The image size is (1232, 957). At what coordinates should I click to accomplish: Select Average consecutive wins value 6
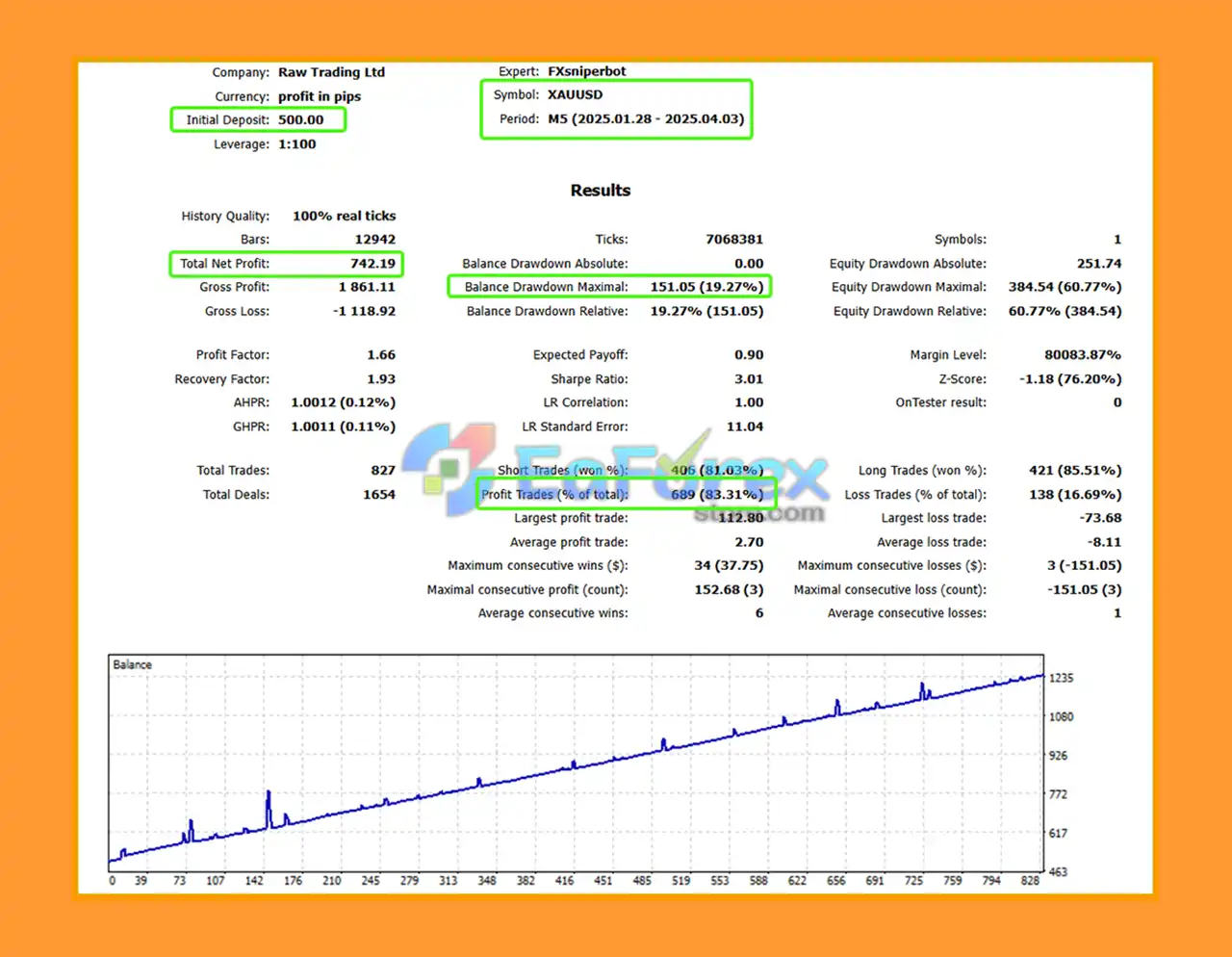[x=759, y=613]
